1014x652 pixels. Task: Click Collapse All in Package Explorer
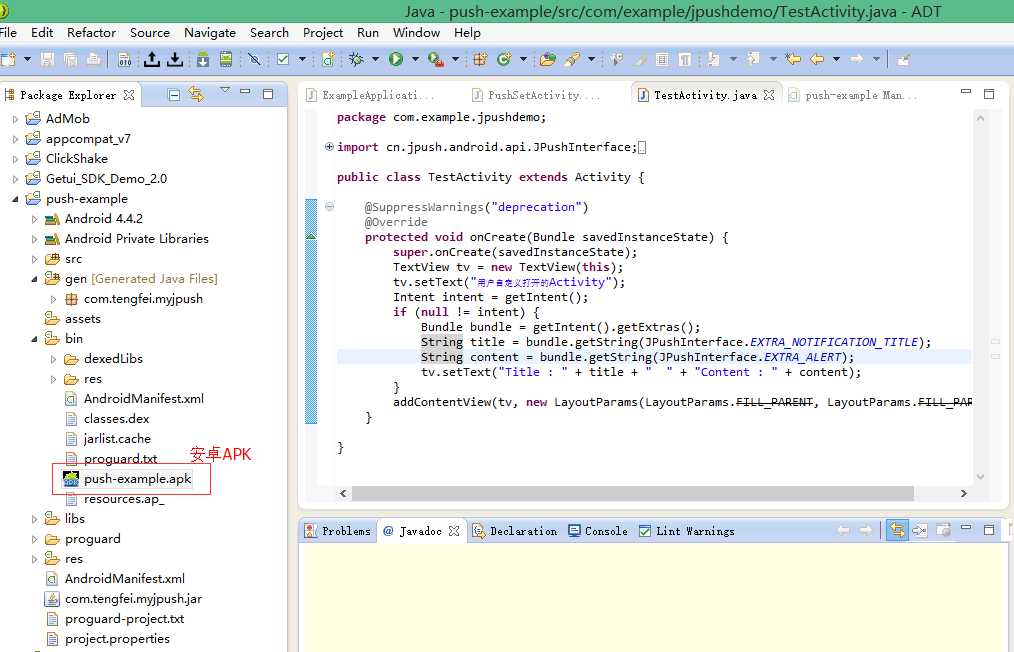point(174,95)
